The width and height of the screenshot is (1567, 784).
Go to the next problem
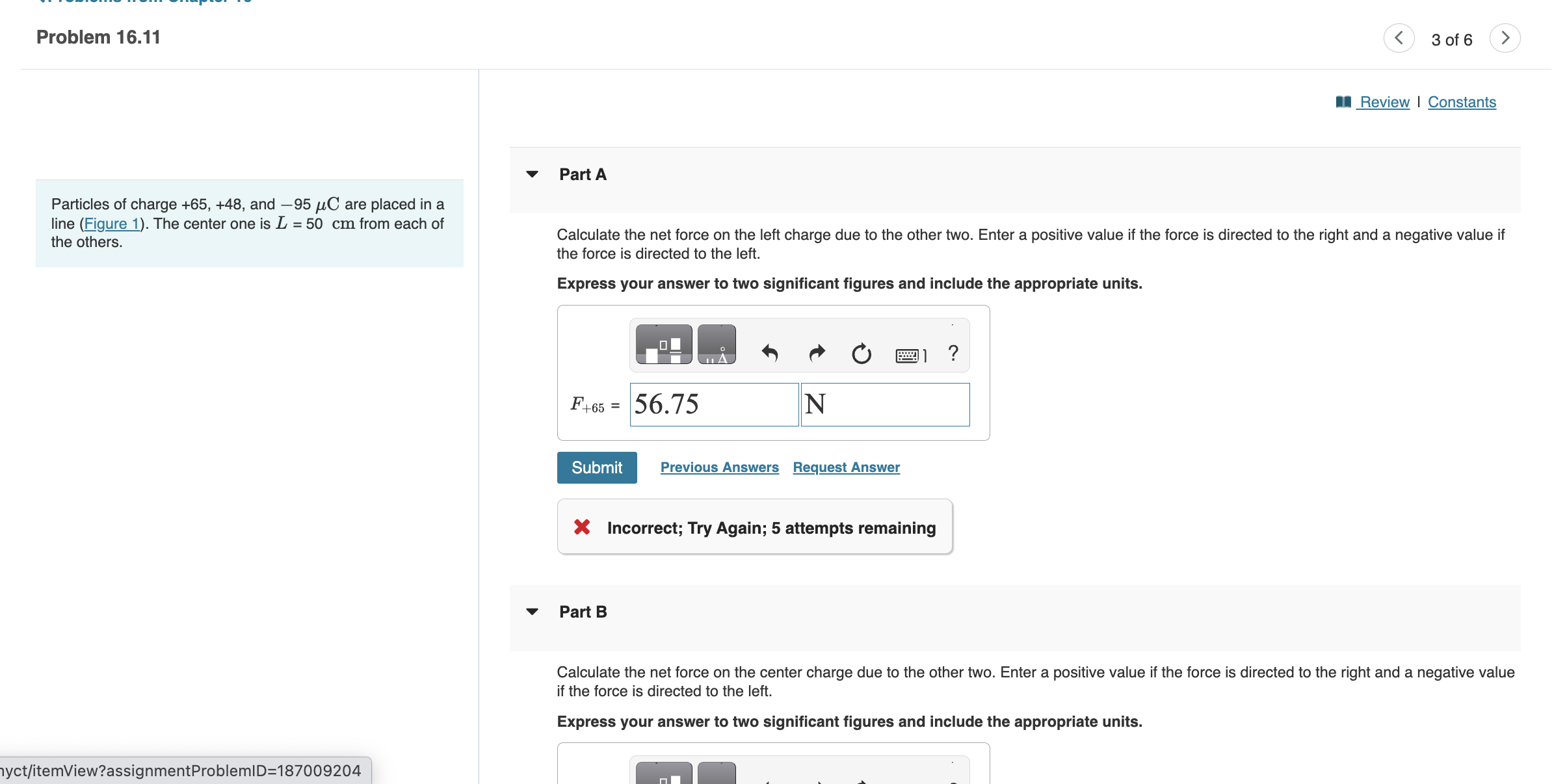(1505, 38)
